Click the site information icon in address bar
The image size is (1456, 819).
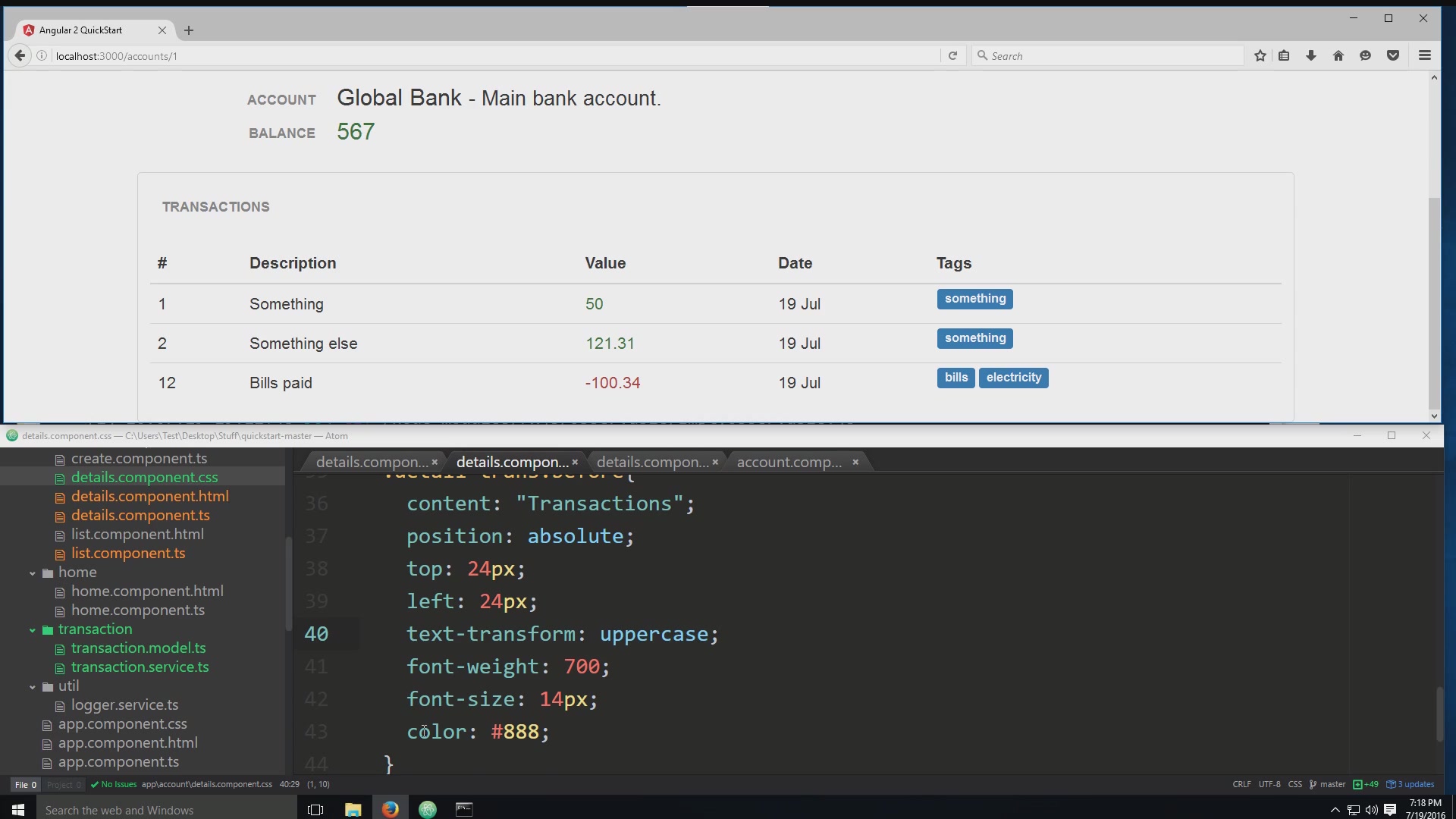pyautogui.click(x=42, y=55)
